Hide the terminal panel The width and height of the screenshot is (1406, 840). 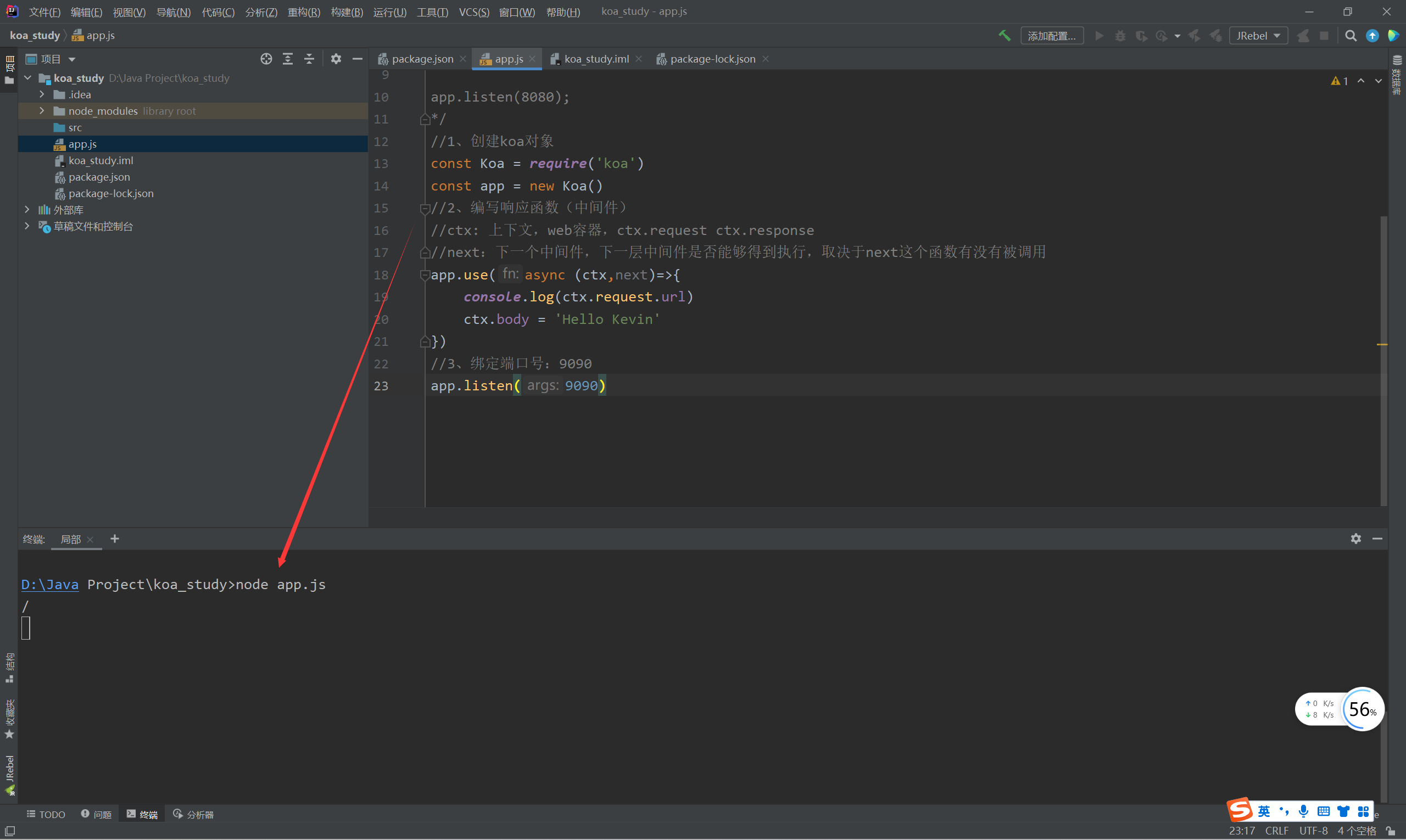(1377, 538)
